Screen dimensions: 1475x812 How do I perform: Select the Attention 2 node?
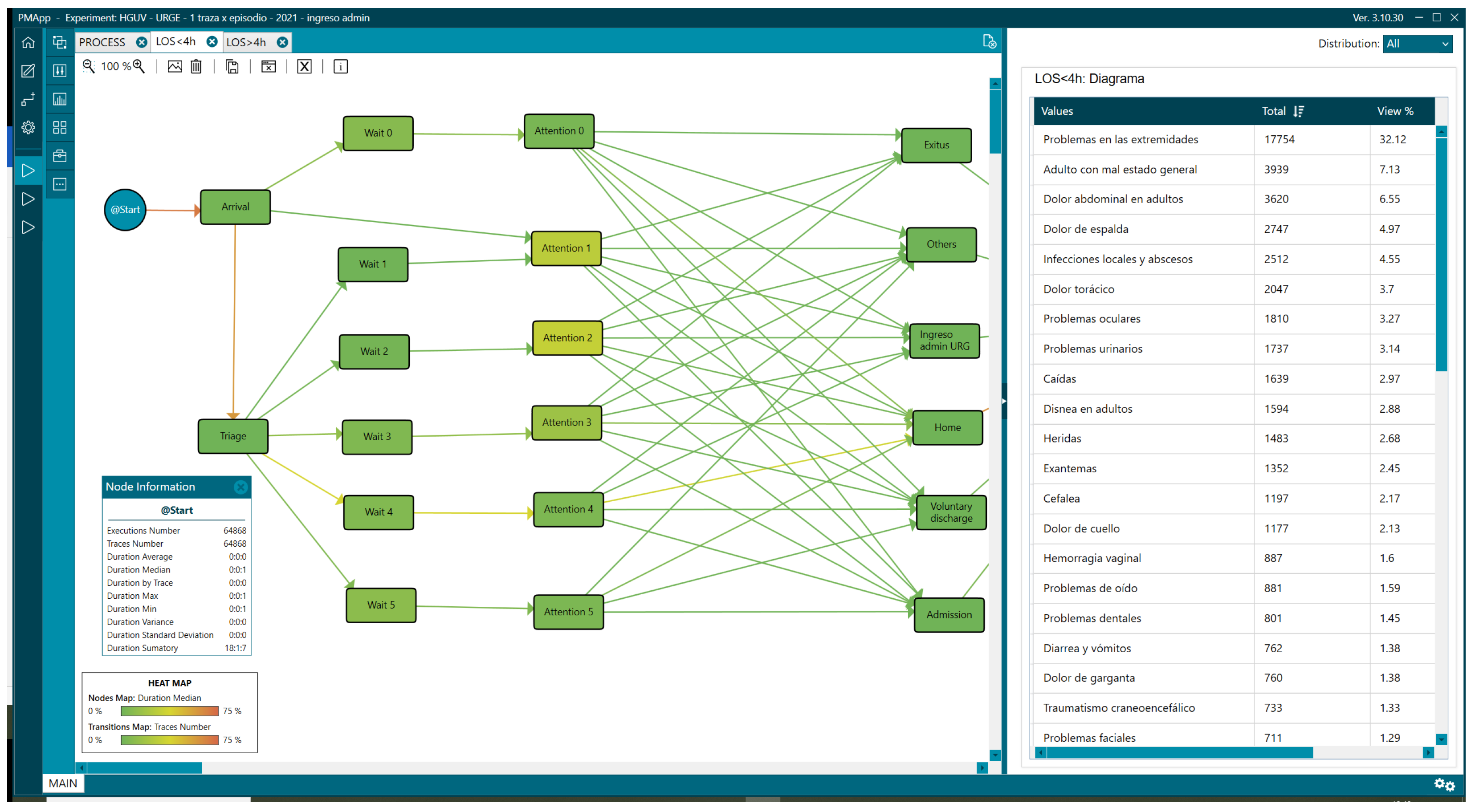tap(567, 337)
